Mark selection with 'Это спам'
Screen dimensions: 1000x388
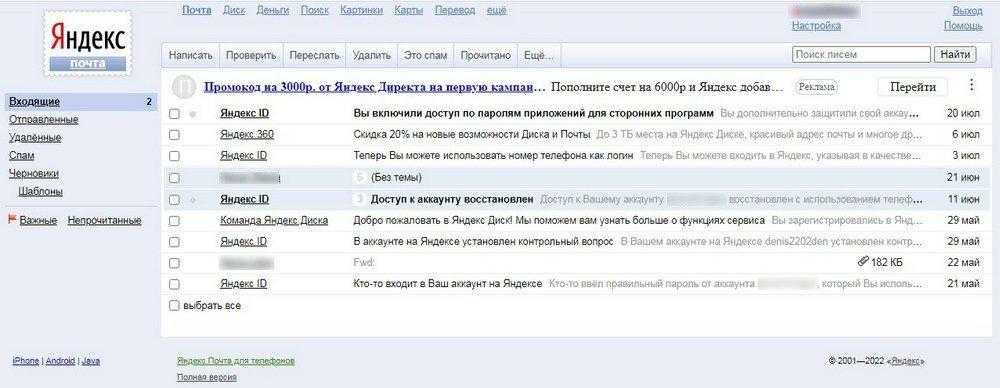(425, 56)
